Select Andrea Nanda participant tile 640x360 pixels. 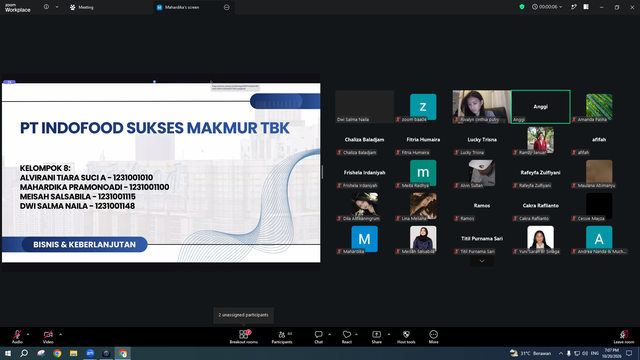[599, 239]
